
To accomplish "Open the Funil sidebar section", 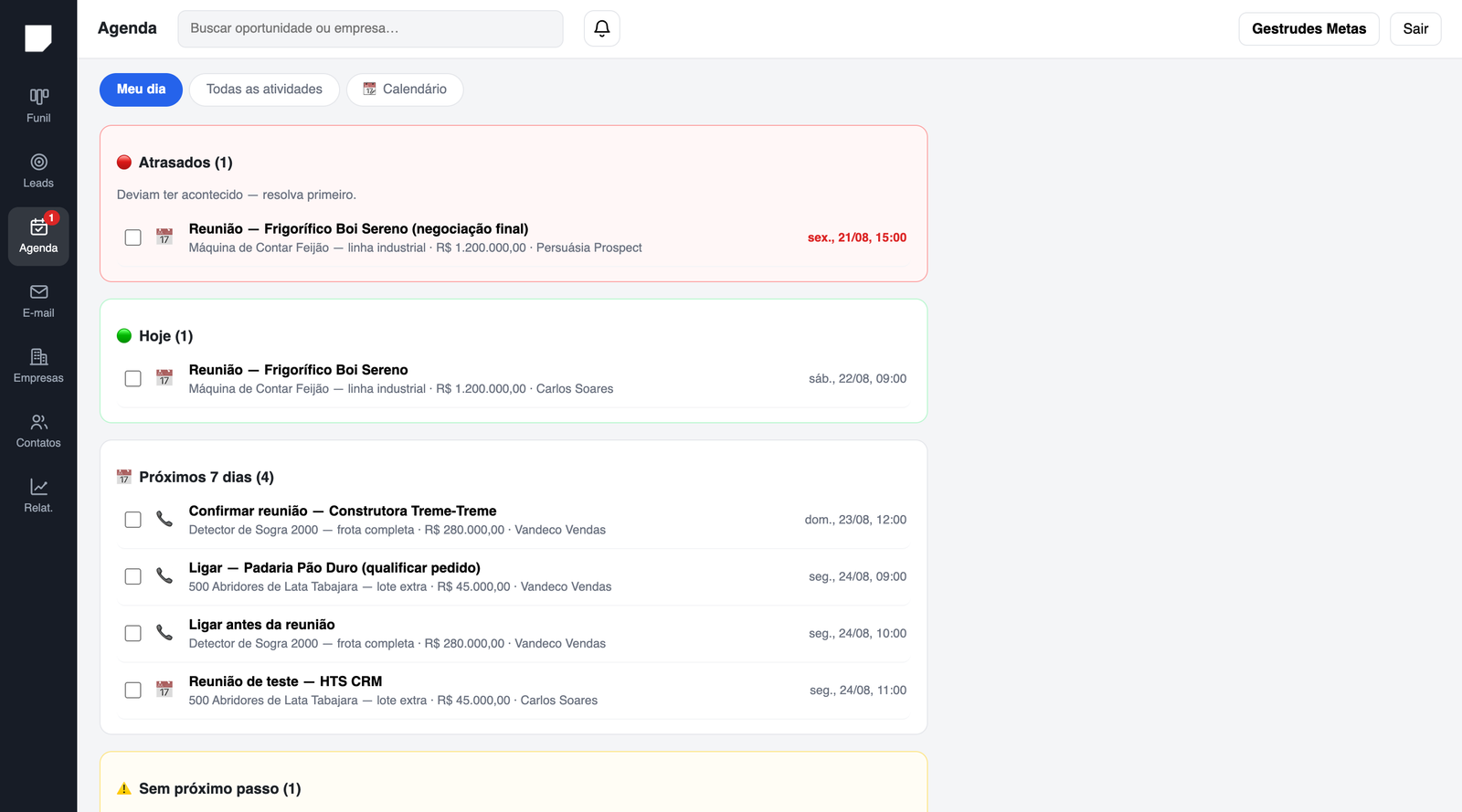I will pos(38,106).
